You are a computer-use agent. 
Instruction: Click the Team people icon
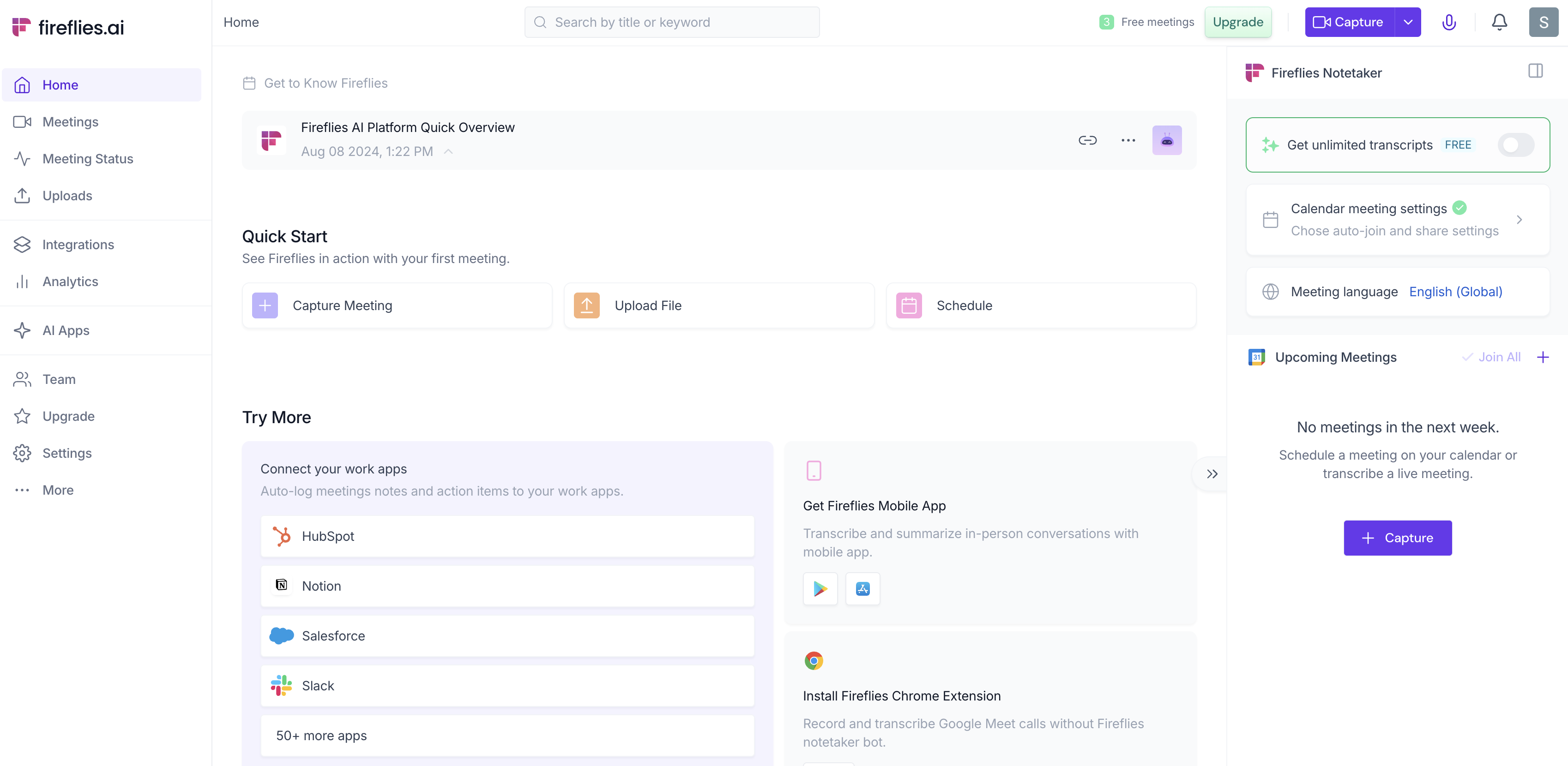pyautogui.click(x=23, y=380)
